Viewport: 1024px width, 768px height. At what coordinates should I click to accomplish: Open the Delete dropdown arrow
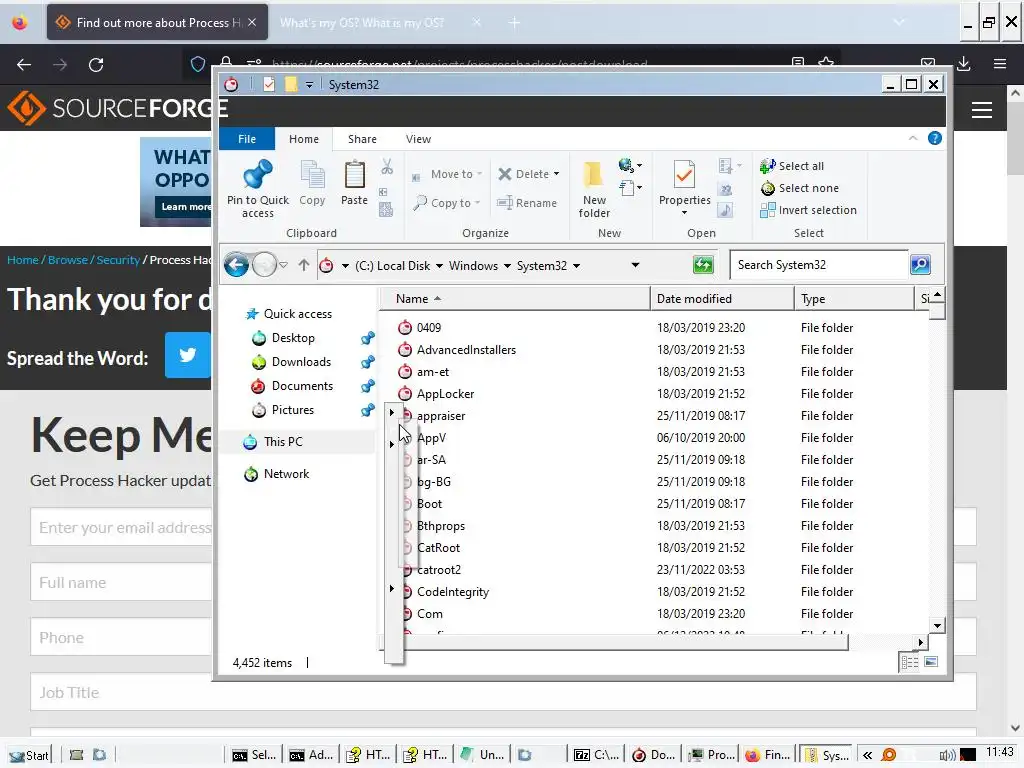click(556, 174)
